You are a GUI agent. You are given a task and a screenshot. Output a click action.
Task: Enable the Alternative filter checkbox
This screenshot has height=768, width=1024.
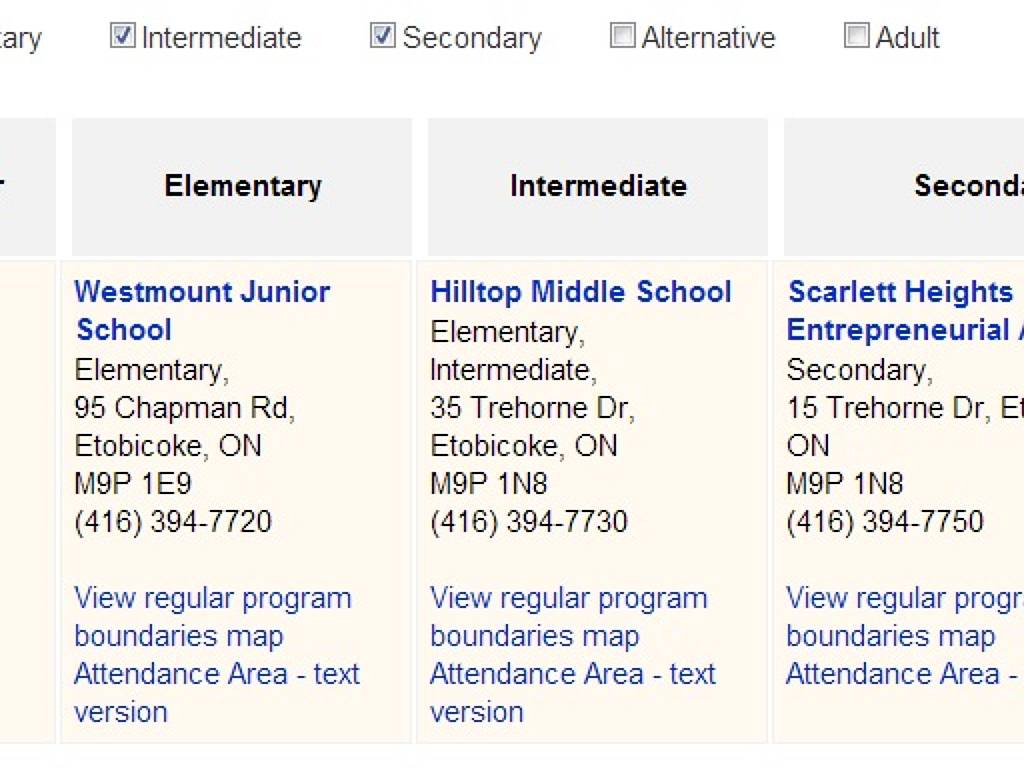coord(622,37)
